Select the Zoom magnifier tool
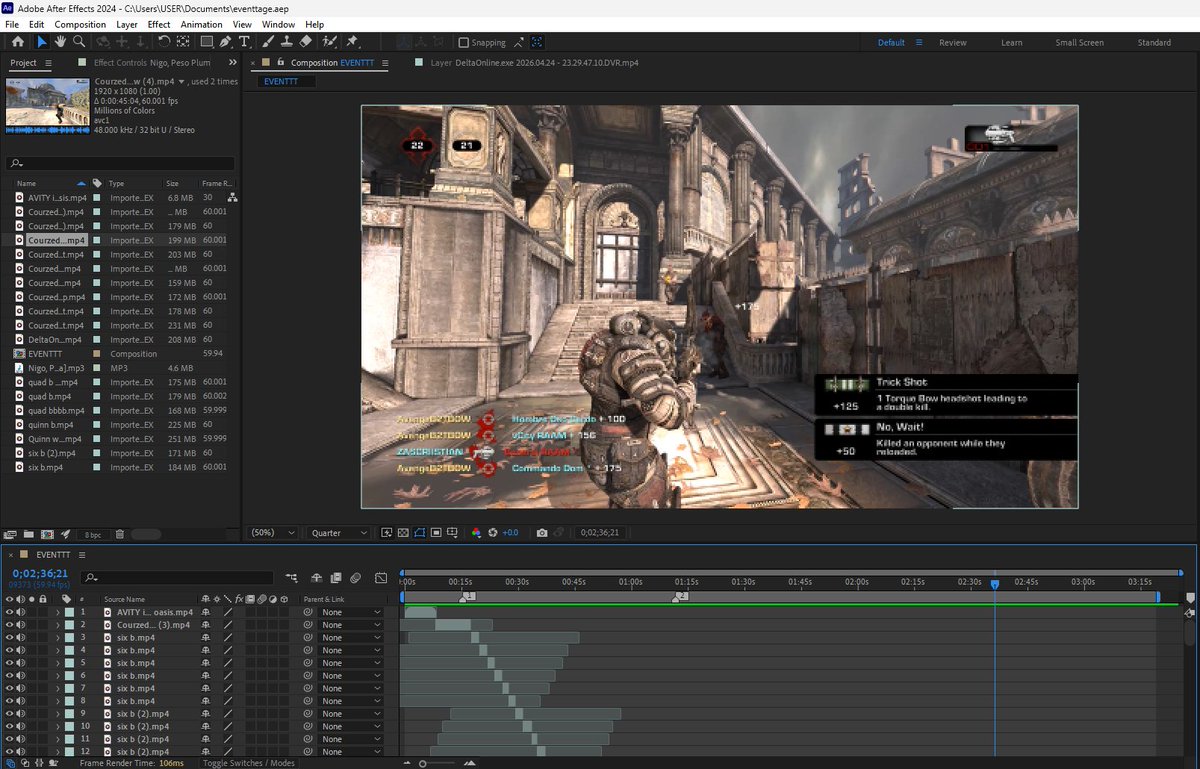Image resolution: width=1200 pixels, height=769 pixels. click(79, 42)
